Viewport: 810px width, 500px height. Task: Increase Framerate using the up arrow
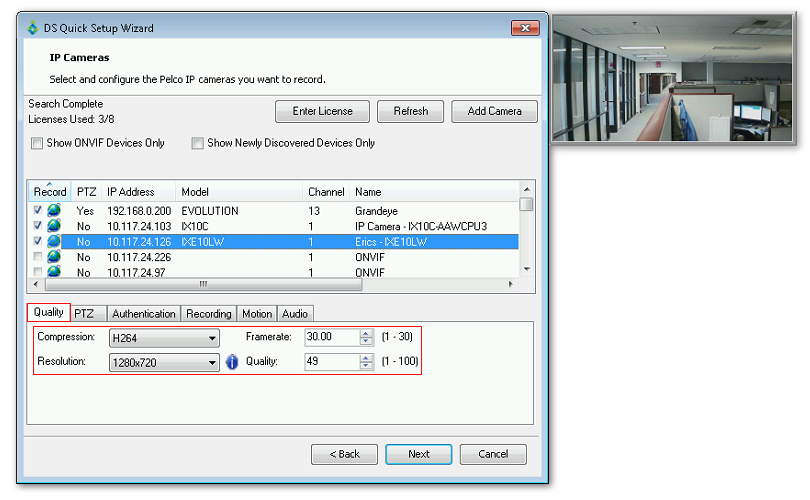pyautogui.click(x=365, y=333)
